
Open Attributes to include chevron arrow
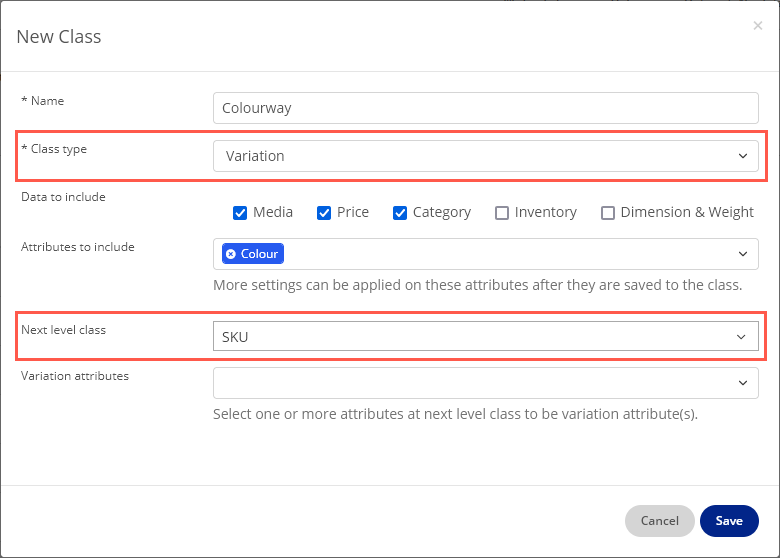click(x=742, y=254)
